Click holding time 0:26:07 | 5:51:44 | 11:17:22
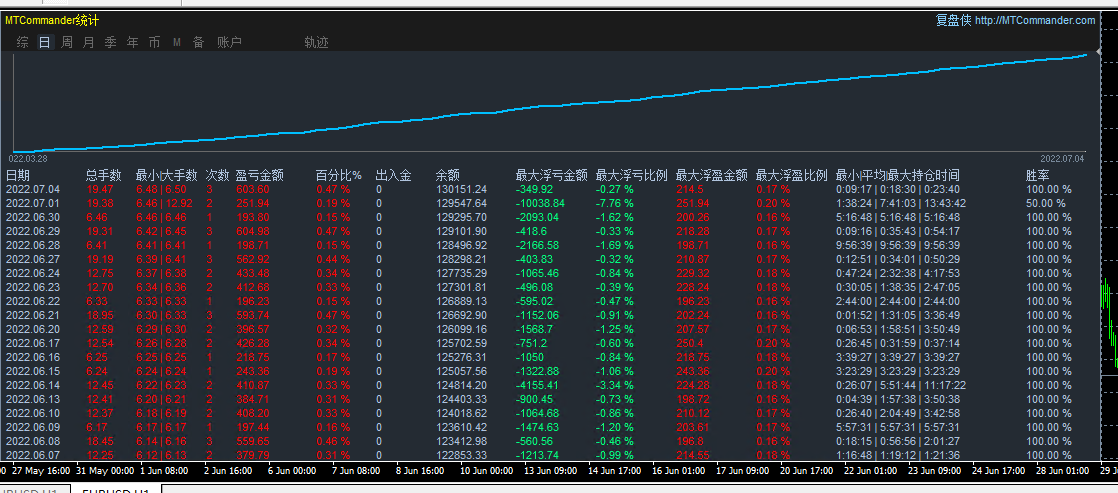Viewport: 1118px width, 493px height. (901, 385)
